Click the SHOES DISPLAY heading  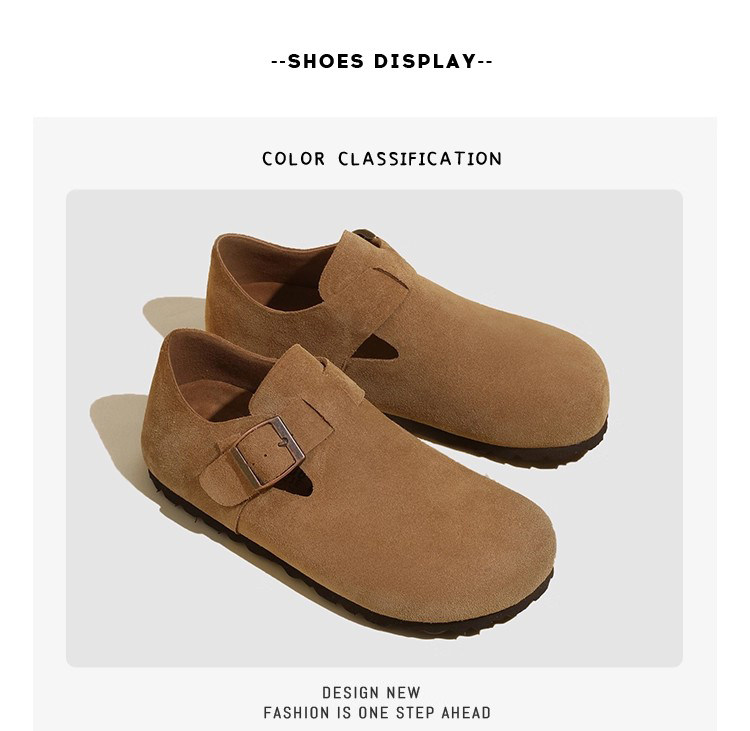[382, 61]
